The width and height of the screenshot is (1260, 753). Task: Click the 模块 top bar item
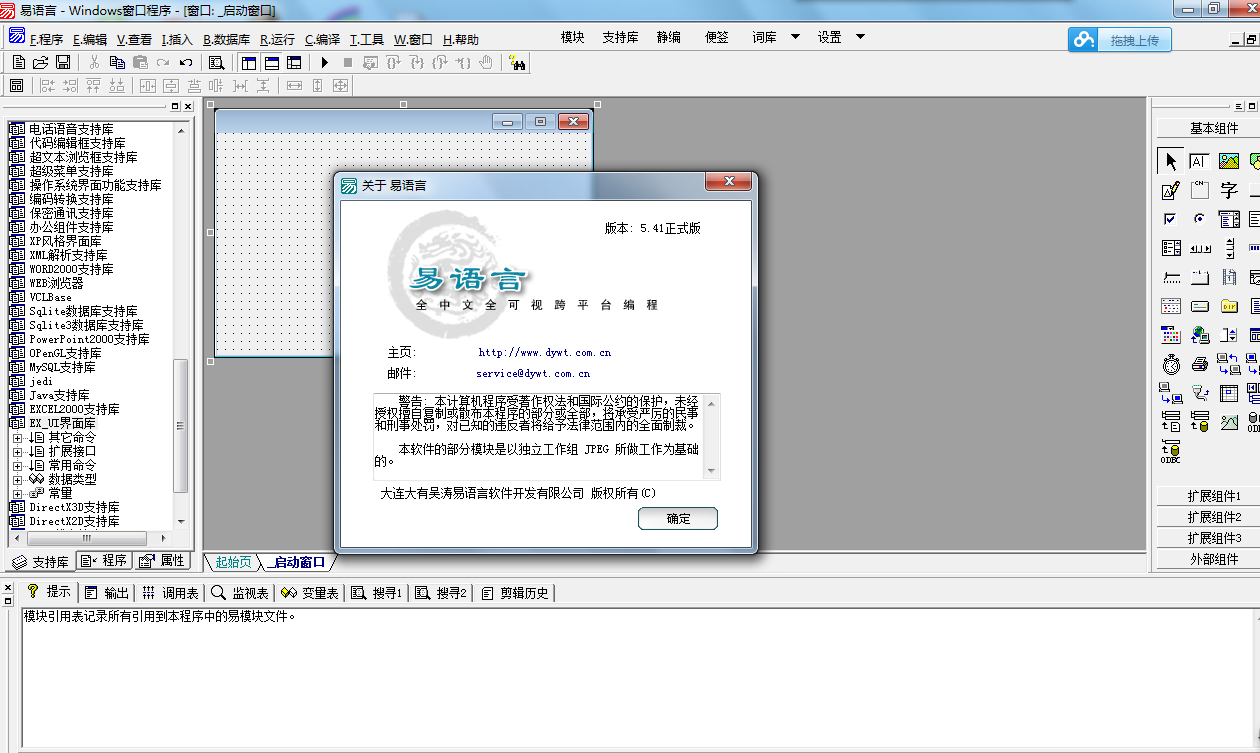click(572, 37)
